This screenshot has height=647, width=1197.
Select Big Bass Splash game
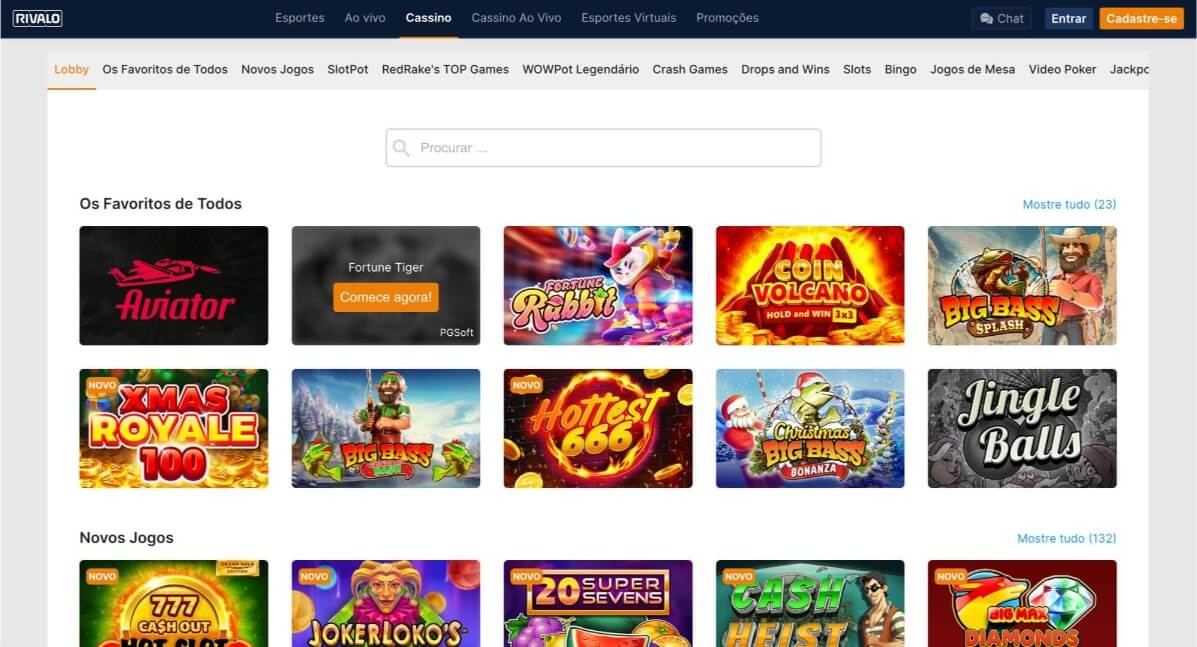pyautogui.click(x=1022, y=285)
